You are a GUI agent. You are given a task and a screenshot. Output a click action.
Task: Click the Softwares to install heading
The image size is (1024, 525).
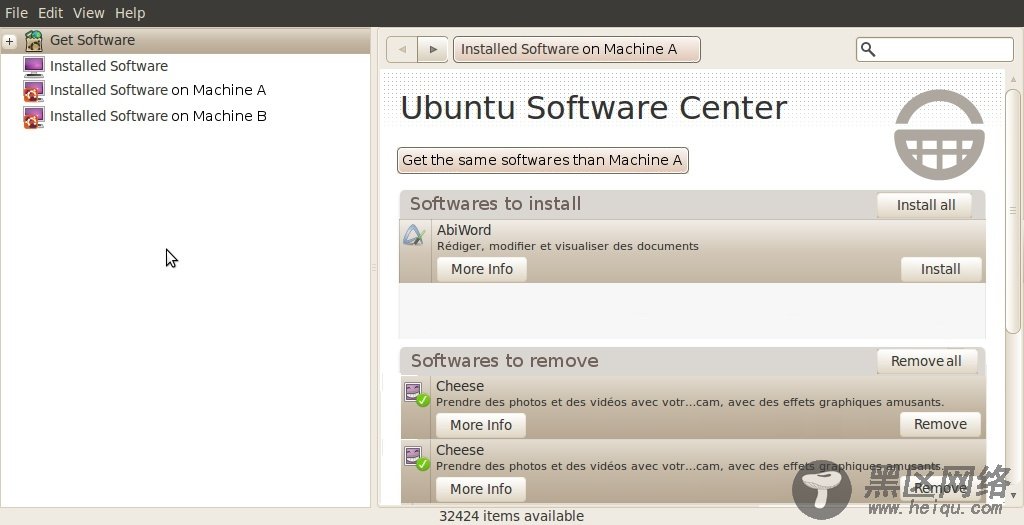click(x=496, y=204)
